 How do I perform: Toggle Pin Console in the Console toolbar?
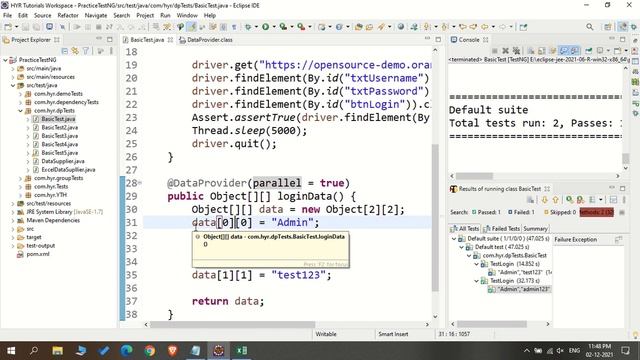pyautogui.click(x=589, y=51)
